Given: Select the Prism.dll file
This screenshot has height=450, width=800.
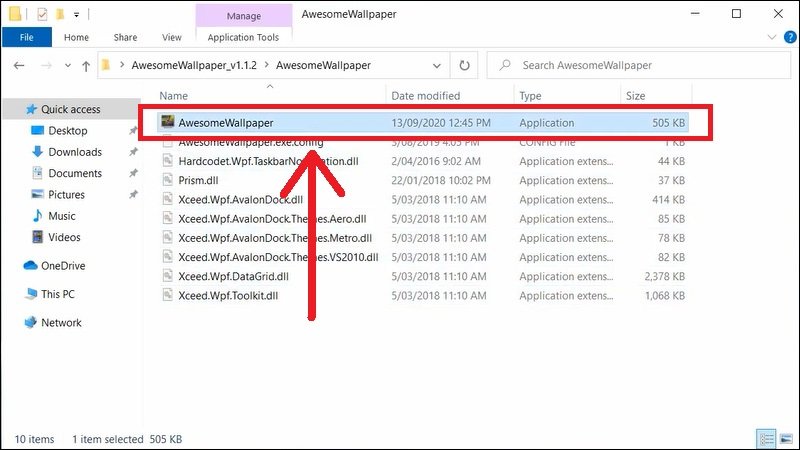Looking at the screenshot, I should pyautogui.click(x=197, y=181).
